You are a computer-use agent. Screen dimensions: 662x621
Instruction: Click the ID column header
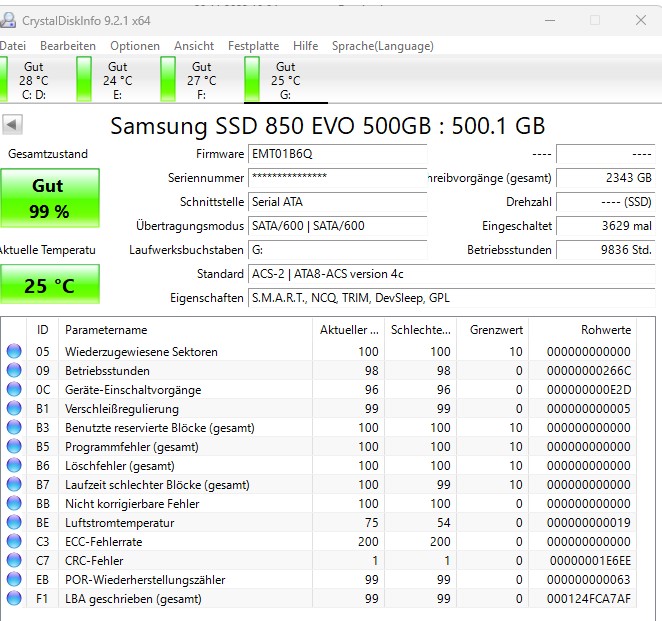click(43, 330)
